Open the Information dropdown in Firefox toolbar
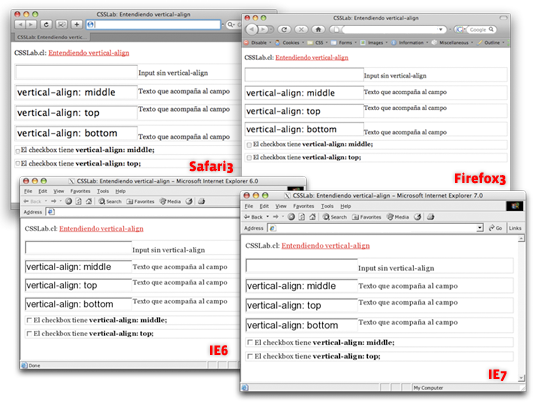This screenshot has height=405, width=535. (x=410, y=43)
